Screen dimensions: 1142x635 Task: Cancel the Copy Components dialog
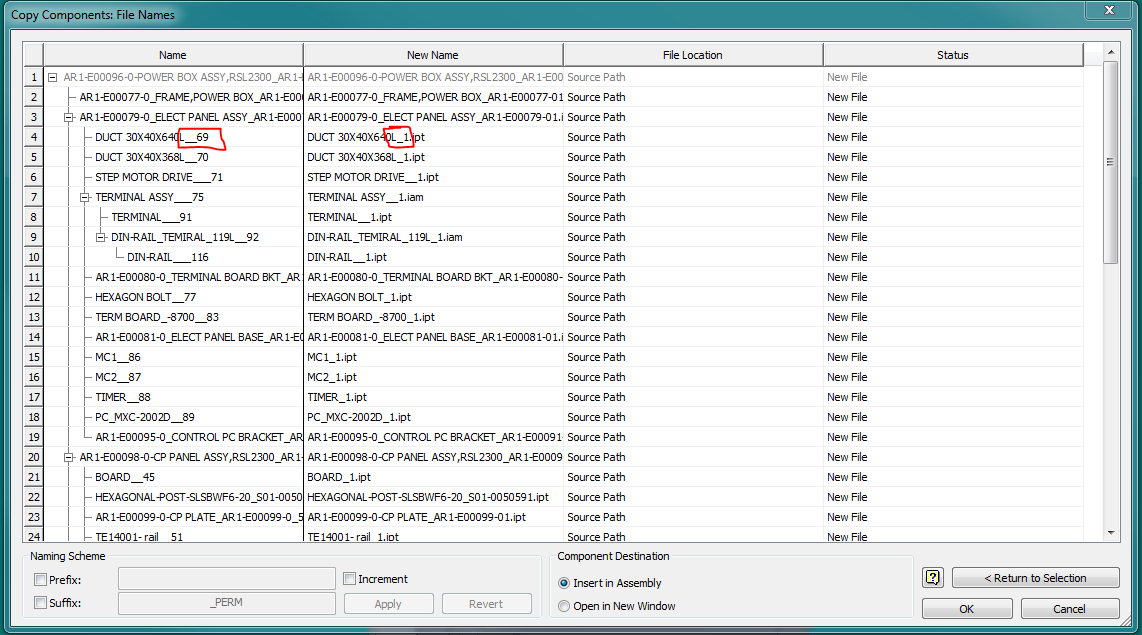click(x=1070, y=608)
